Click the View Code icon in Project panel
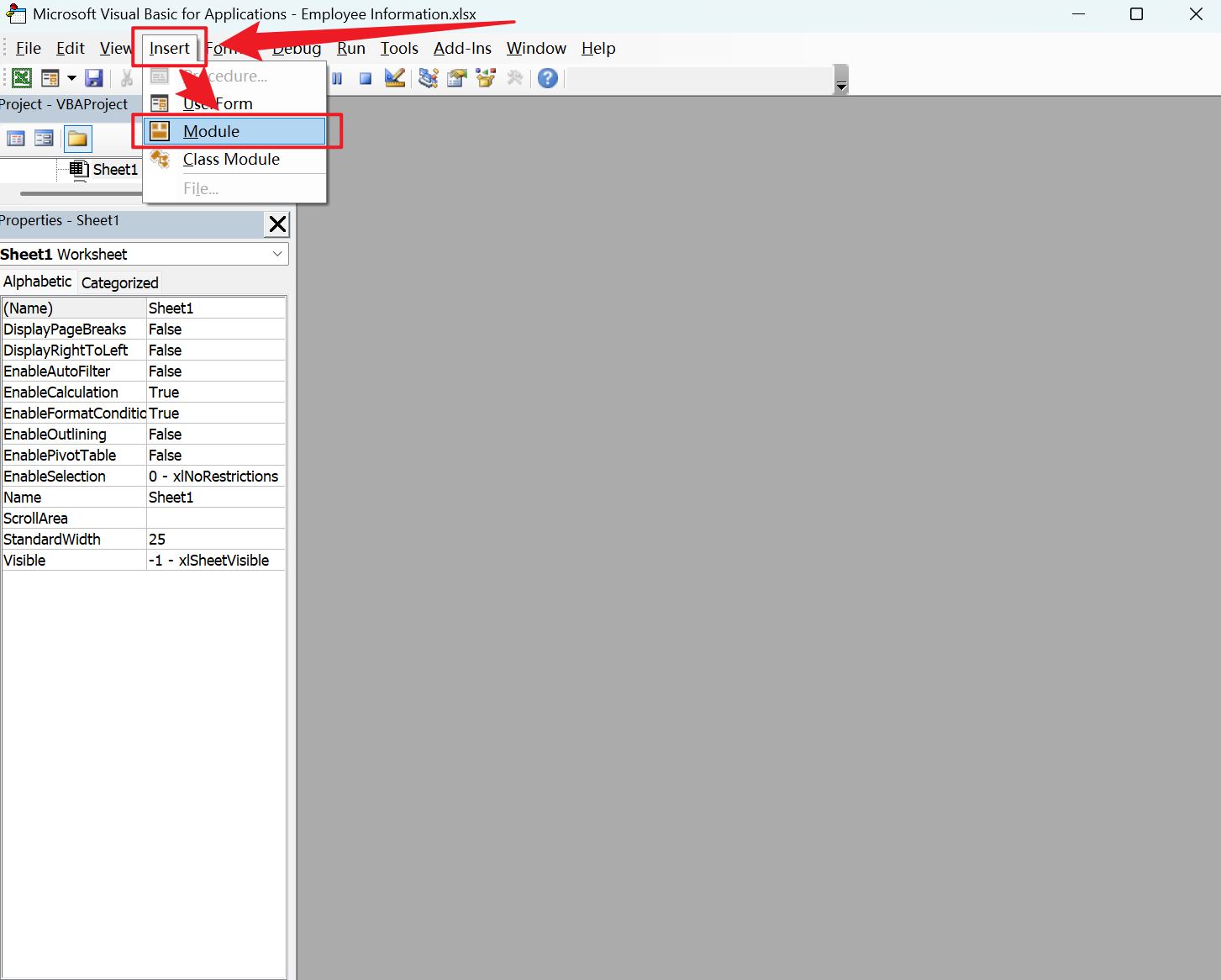Screen dimensions: 1221x980 point(16,138)
